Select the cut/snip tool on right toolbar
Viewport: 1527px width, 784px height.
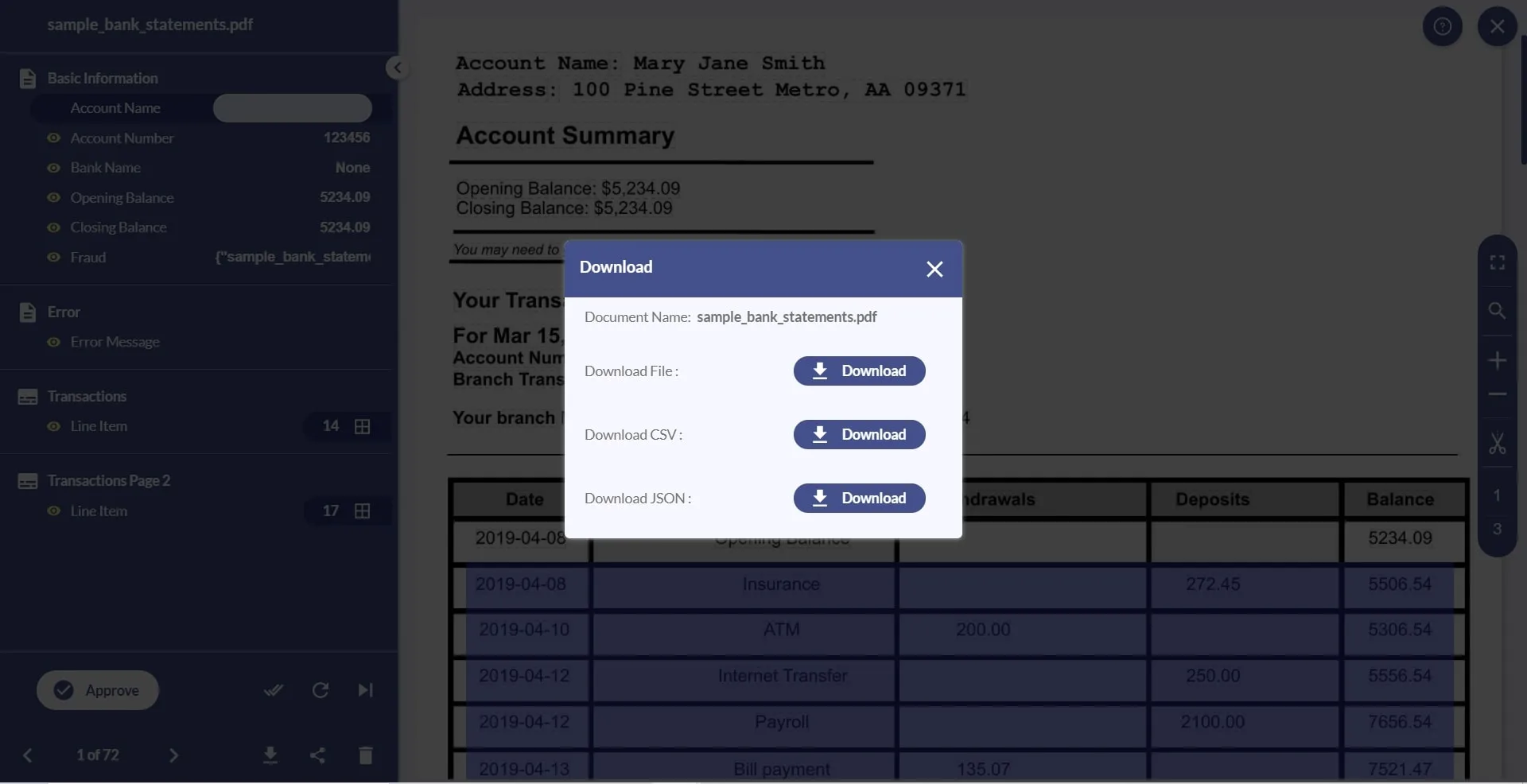coord(1498,445)
